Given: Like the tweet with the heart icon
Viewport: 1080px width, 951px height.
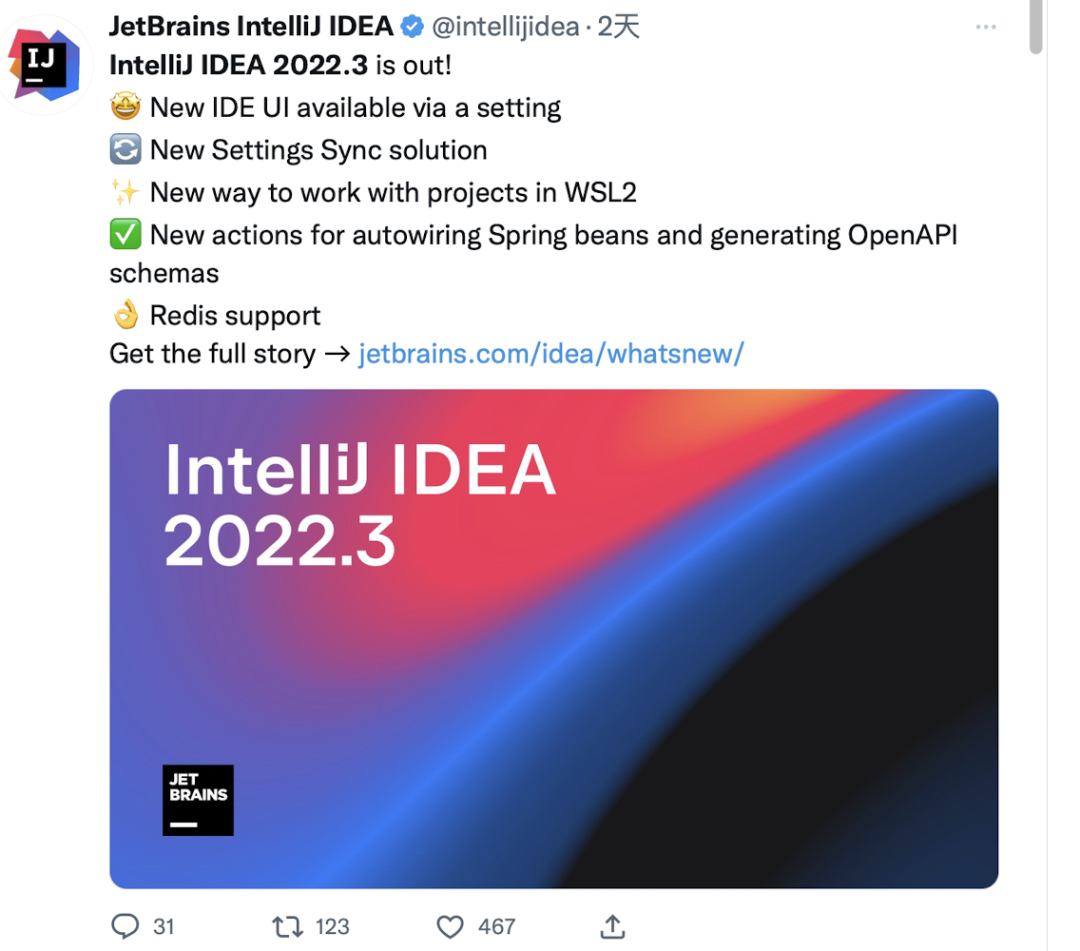Looking at the screenshot, I should click(x=450, y=927).
